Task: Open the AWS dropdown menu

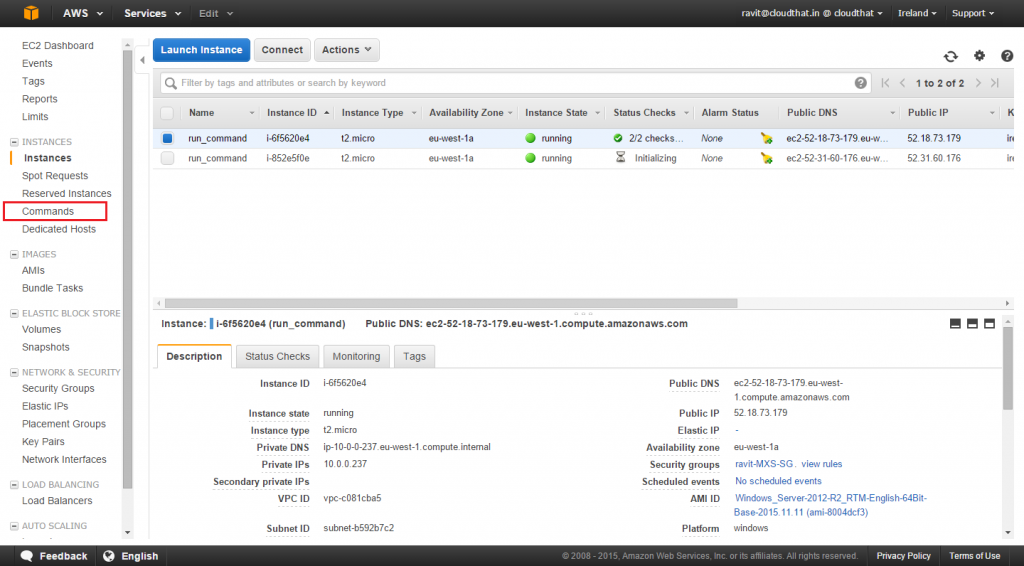Action: coord(83,13)
